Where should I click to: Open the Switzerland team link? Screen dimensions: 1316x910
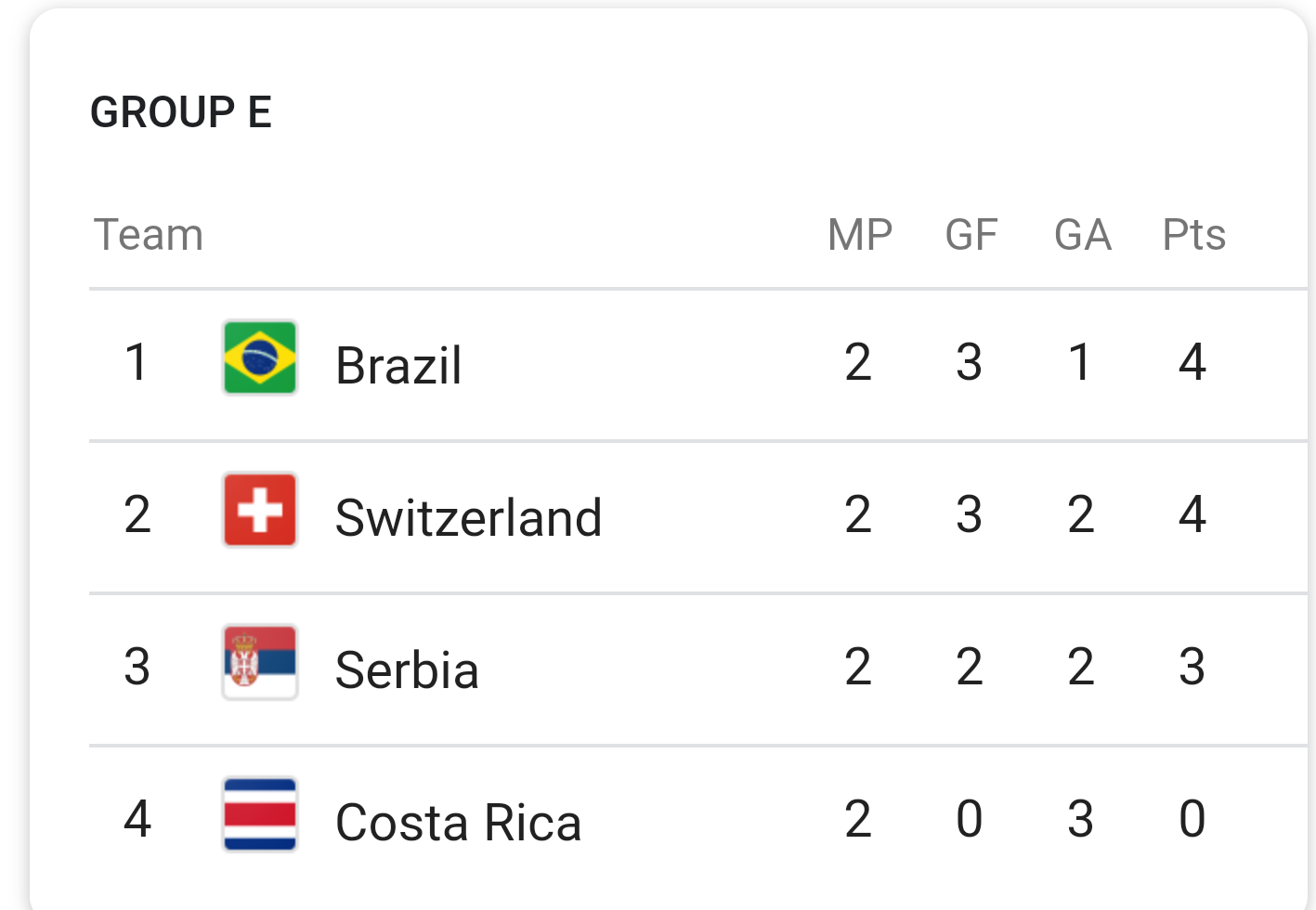pos(469,517)
